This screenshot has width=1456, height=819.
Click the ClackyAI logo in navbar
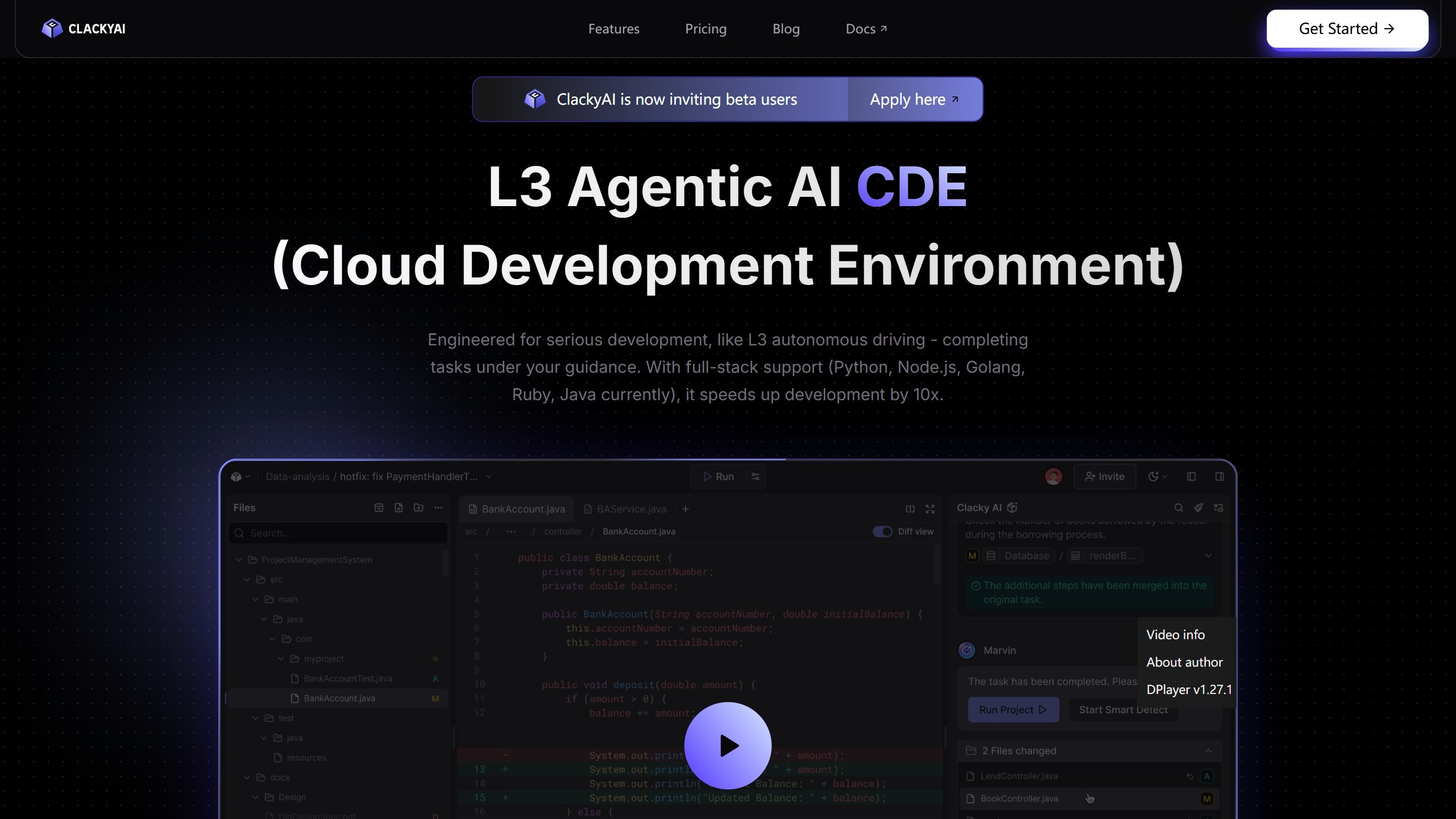pyautogui.click(x=83, y=29)
